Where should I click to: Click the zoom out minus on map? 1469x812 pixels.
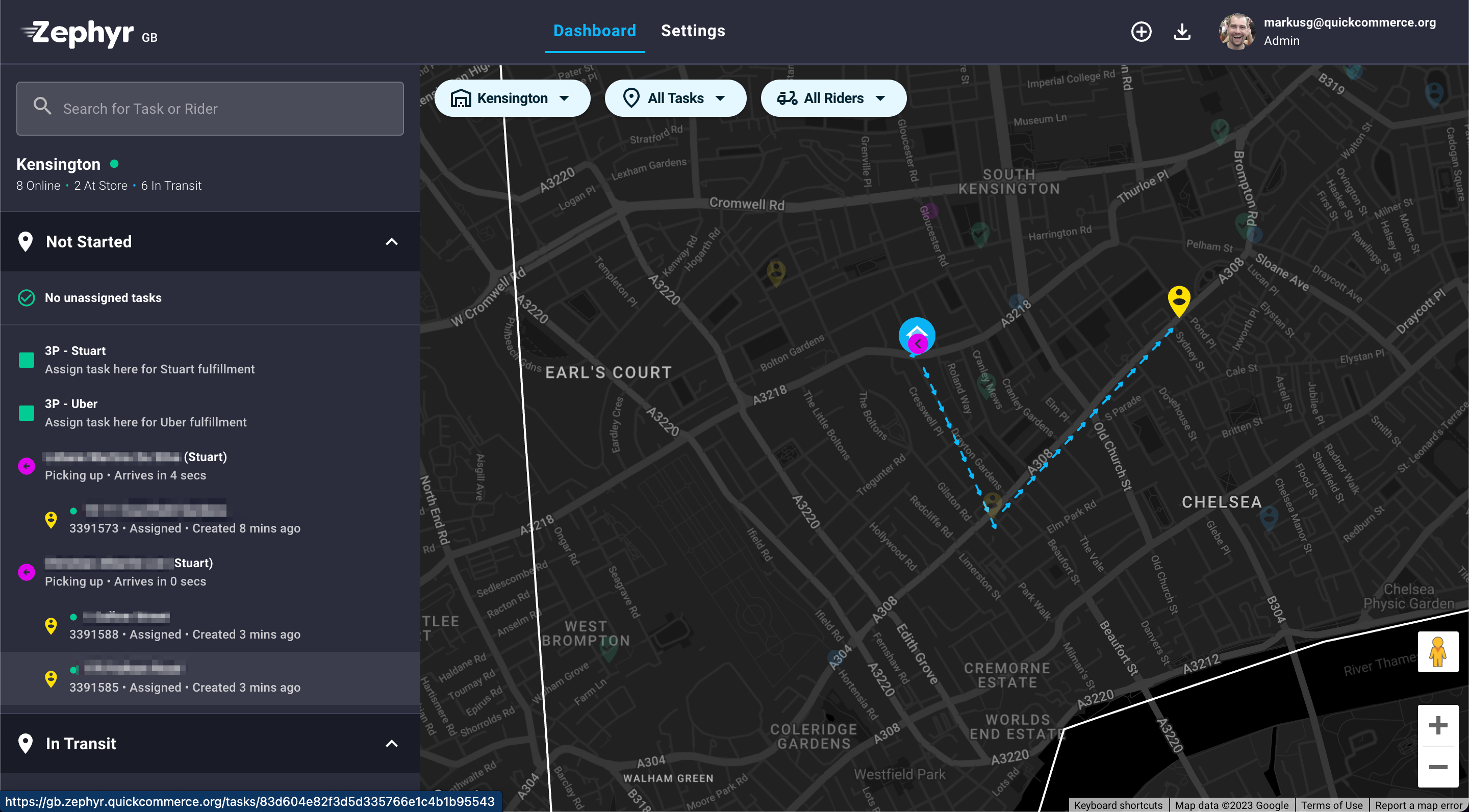tap(1438, 767)
